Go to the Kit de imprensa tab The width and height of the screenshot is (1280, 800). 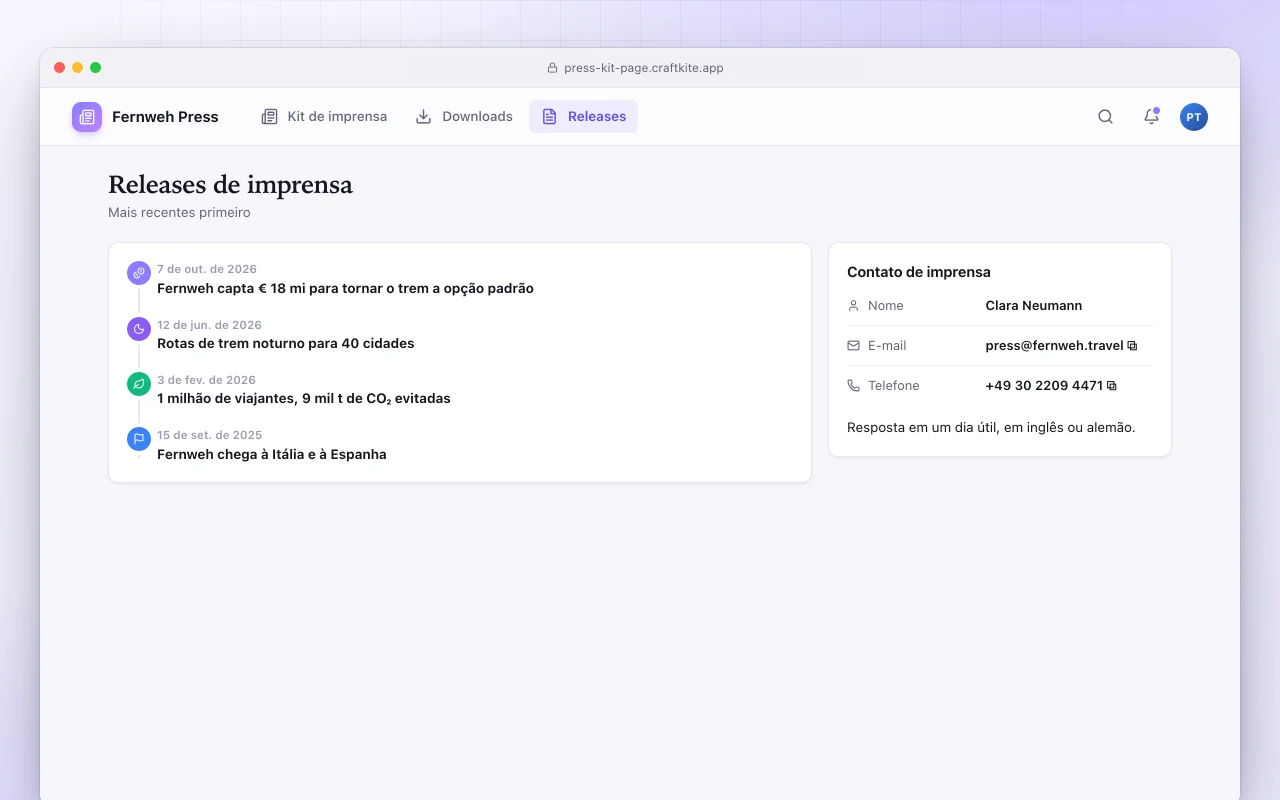(324, 117)
